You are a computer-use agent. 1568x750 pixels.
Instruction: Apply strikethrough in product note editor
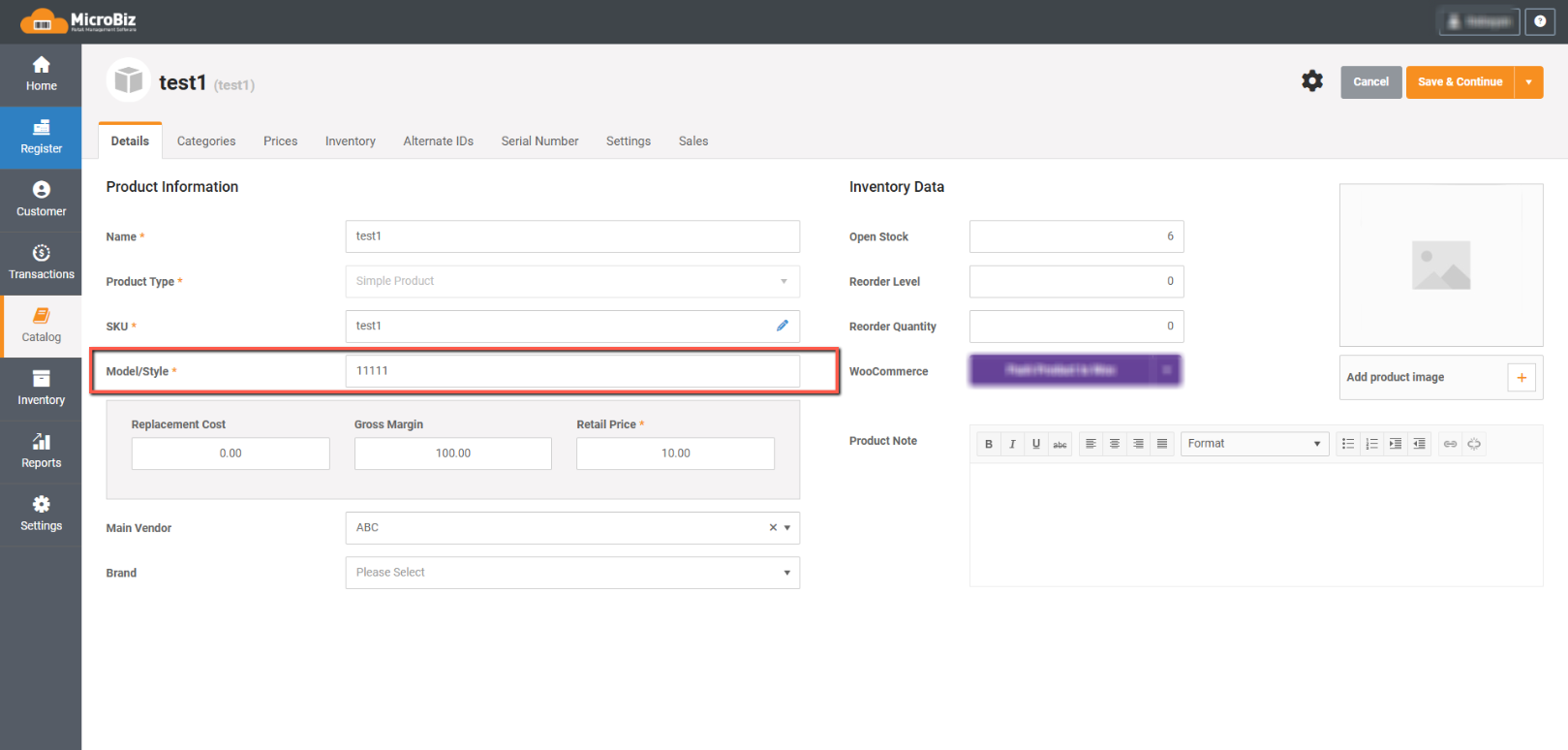pos(1061,444)
